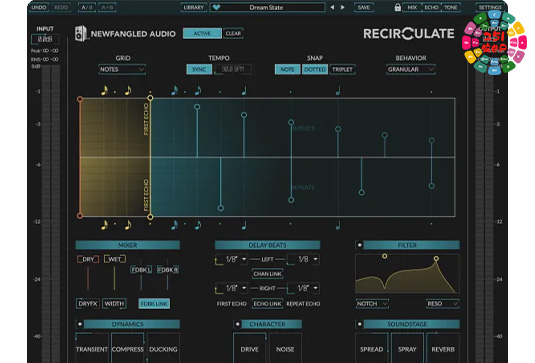Adjust the DRY level slider
This screenshot has height=363, width=535.
pos(88,279)
